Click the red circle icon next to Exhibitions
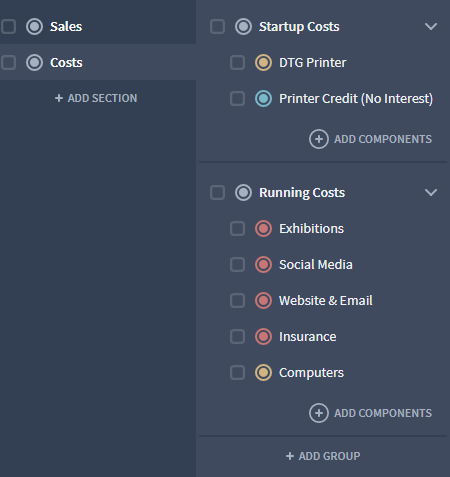 [263, 229]
